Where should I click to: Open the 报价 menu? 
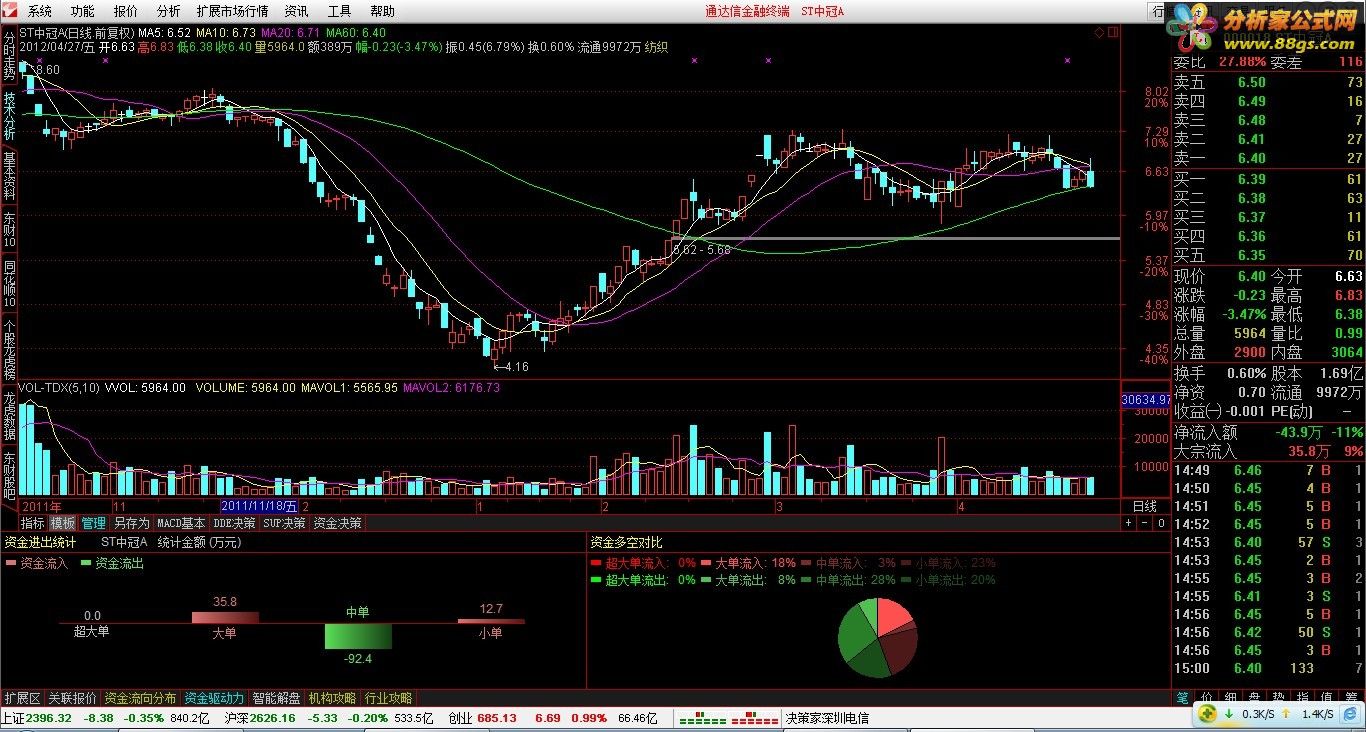point(125,11)
